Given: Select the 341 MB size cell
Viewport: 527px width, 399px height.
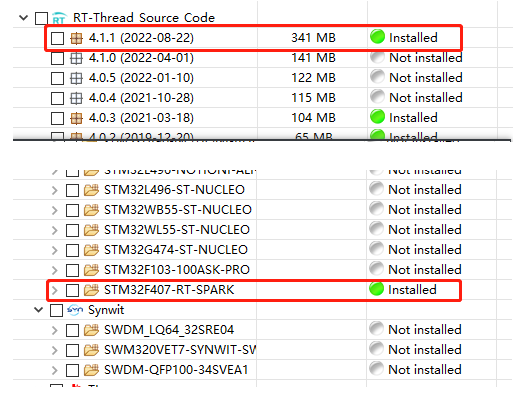Looking at the screenshot, I should (313, 38).
